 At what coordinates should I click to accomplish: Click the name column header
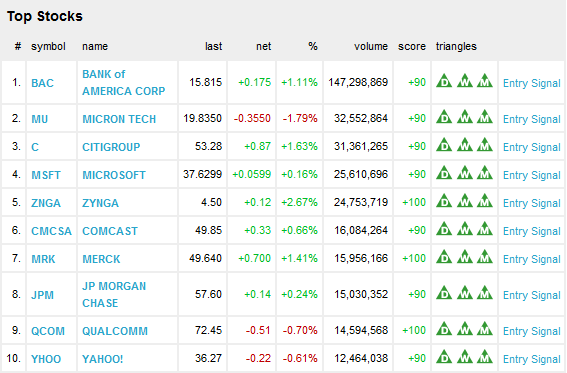[95, 46]
